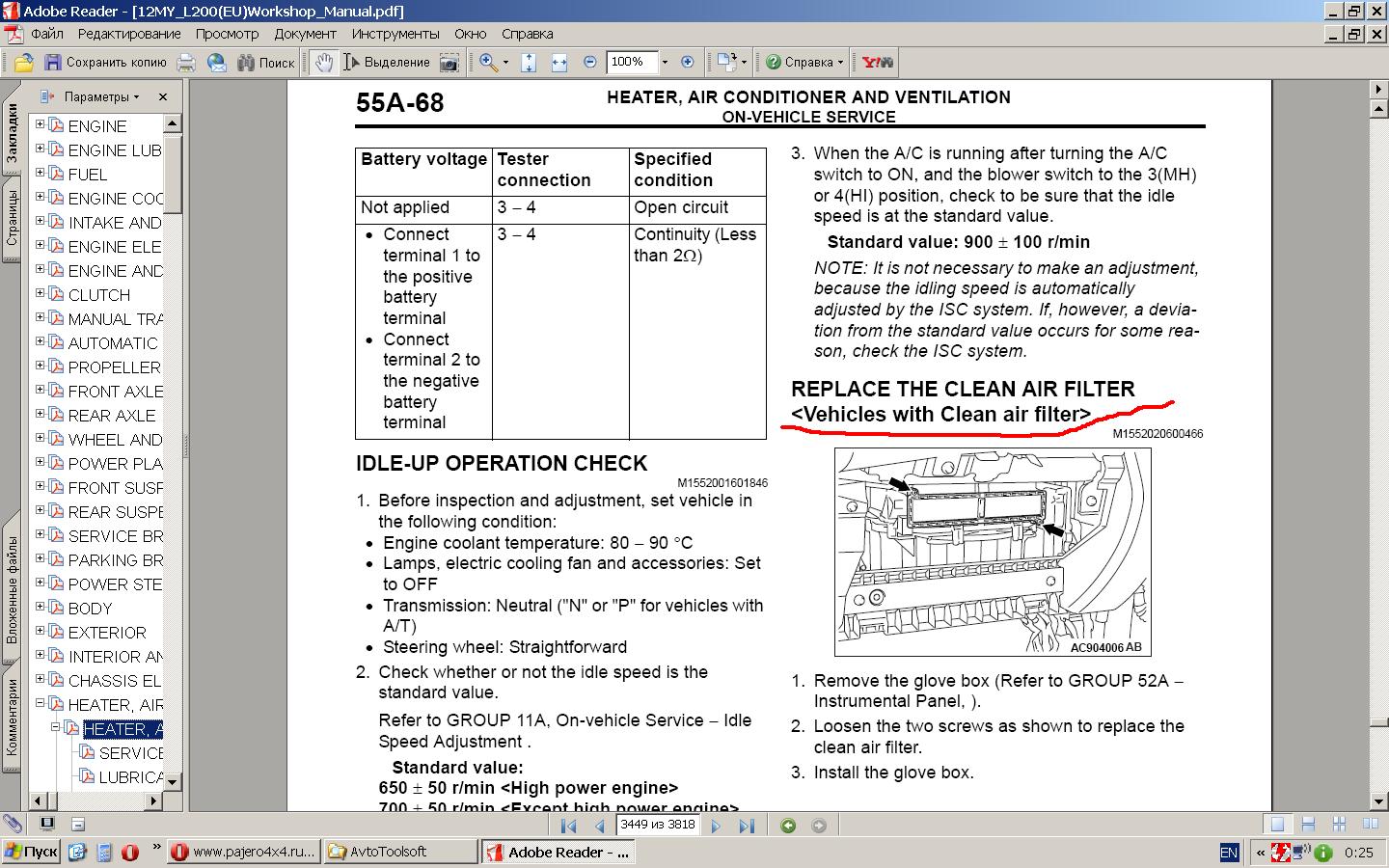
Task: Select the LUBRICA bookmark child item
Action: [131, 777]
